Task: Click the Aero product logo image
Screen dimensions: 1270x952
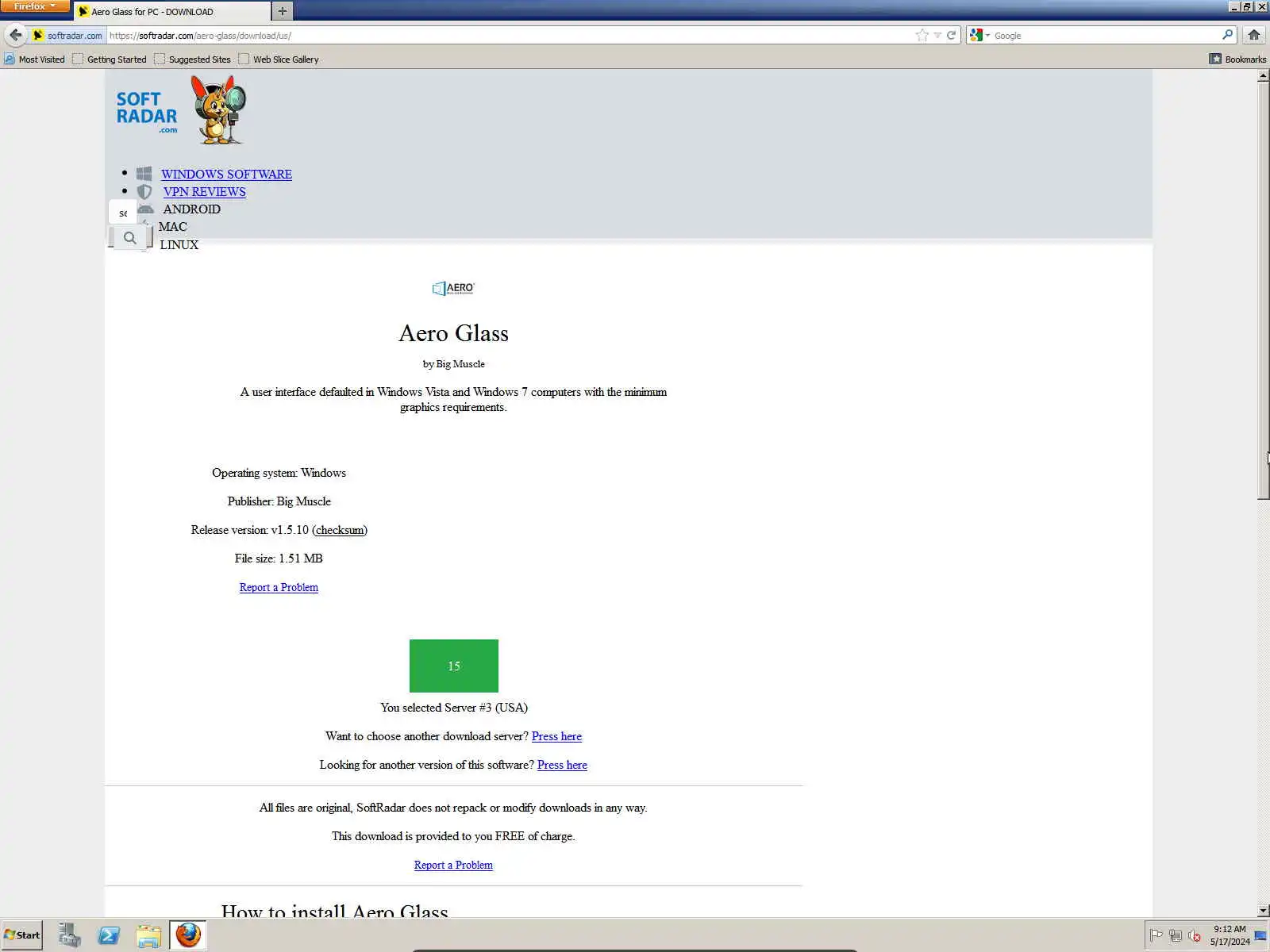Action: pyautogui.click(x=453, y=288)
